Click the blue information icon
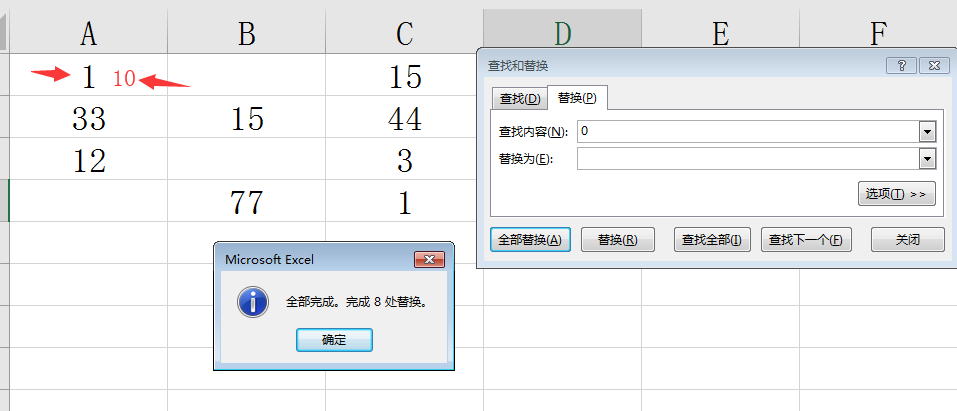The width and height of the screenshot is (957, 411). tap(250, 301)
